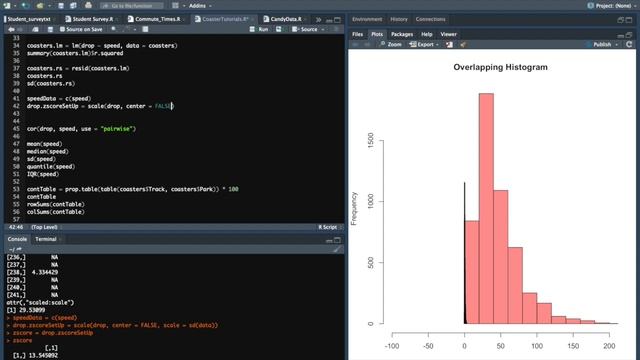Run the current line or selection
640x360 pixels.
click(x=259, y=29)
